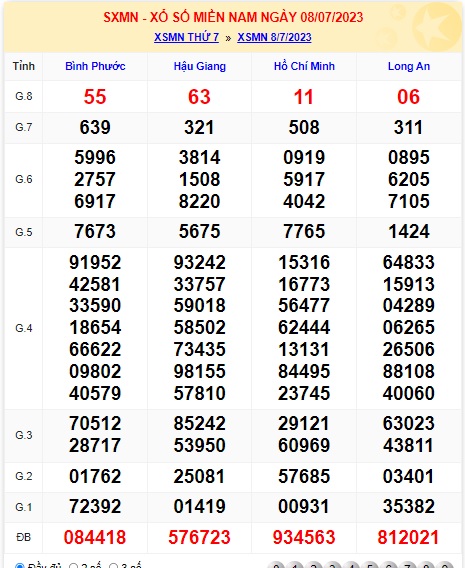Select the '2 số' radio option
Viewport: 465px width, 568px height.
click(x=74, y=566)
